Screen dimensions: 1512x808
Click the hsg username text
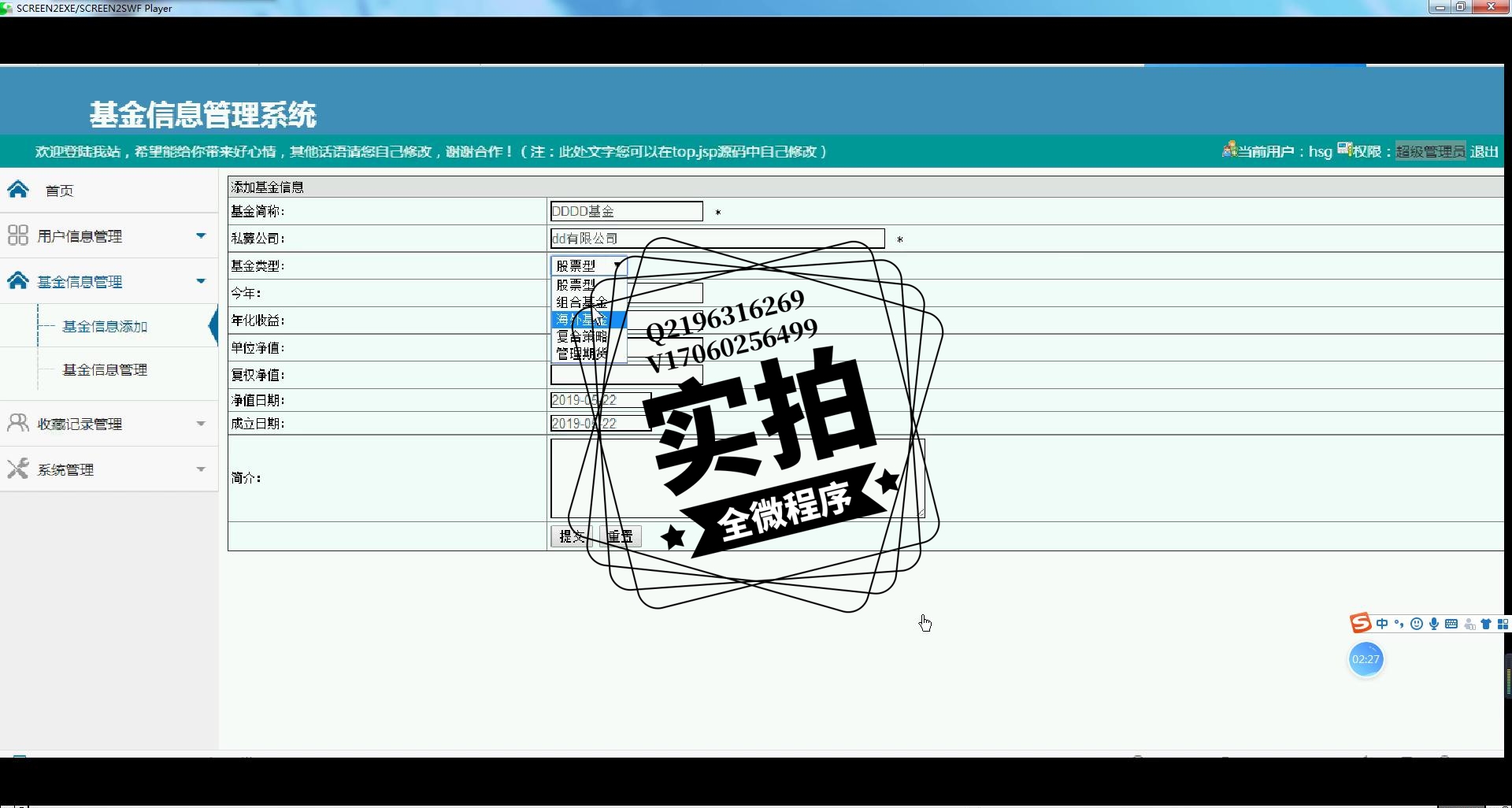(1321, 151)
